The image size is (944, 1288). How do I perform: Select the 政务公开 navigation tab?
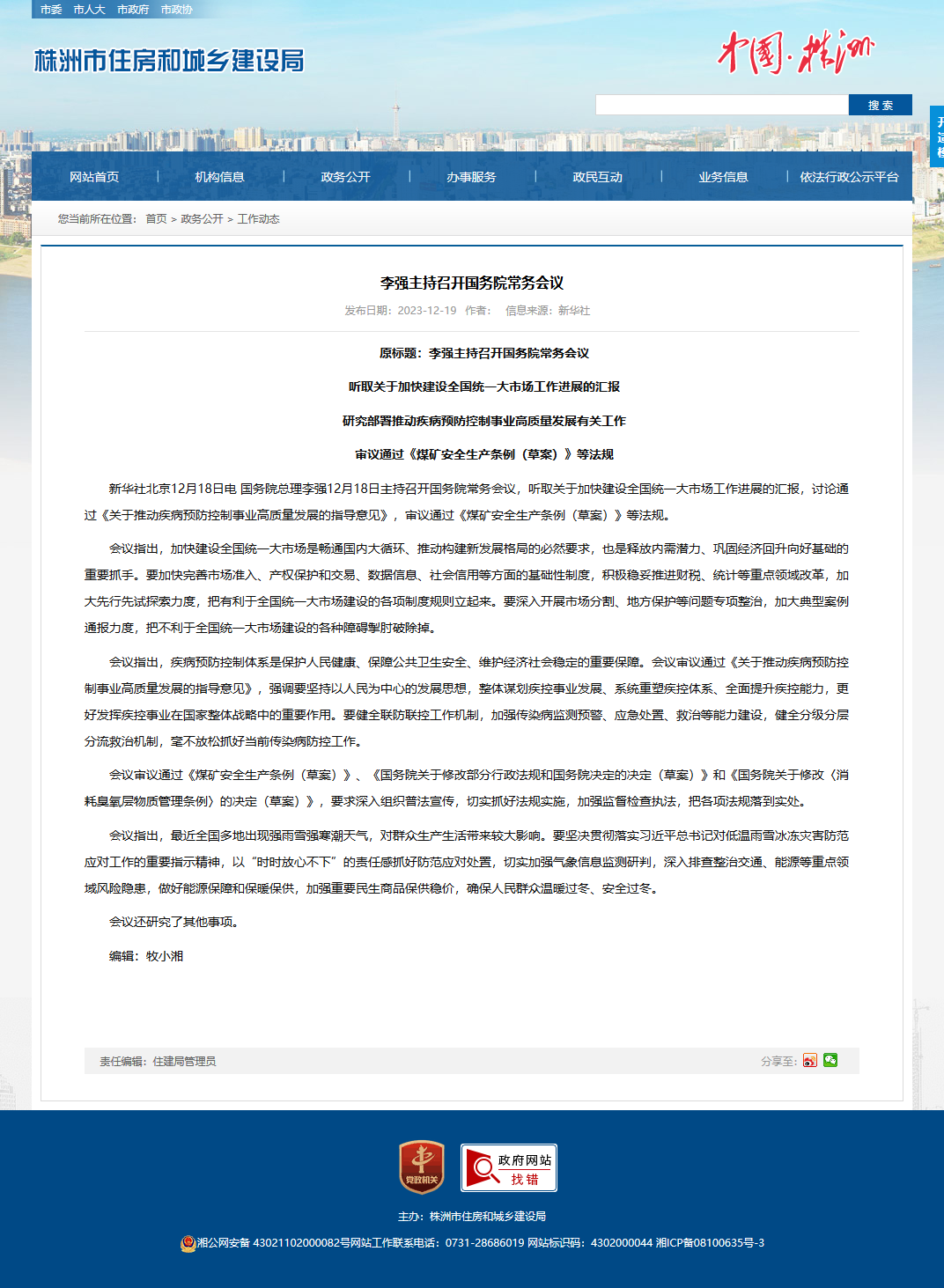tap(346, 177)
